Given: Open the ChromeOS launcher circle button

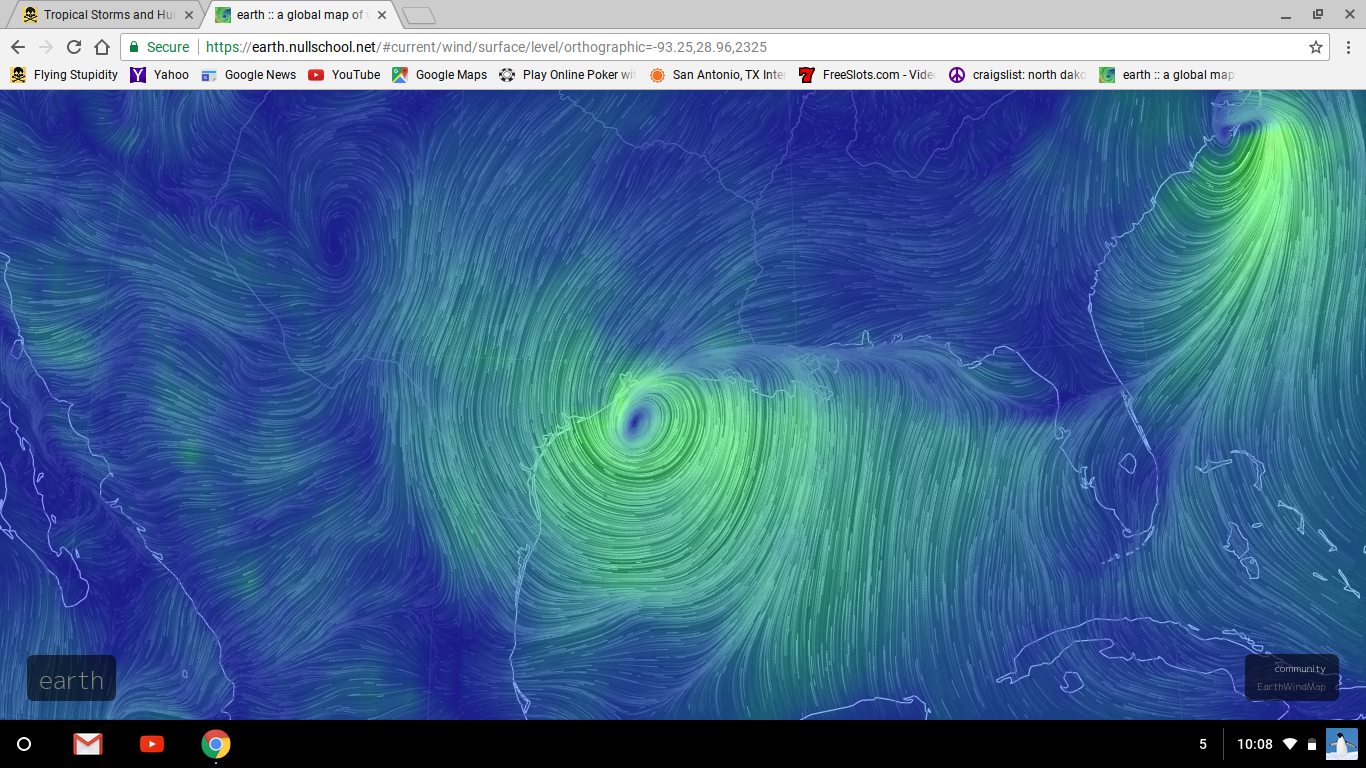Looking at the screenshot, I should pos(24,744).
